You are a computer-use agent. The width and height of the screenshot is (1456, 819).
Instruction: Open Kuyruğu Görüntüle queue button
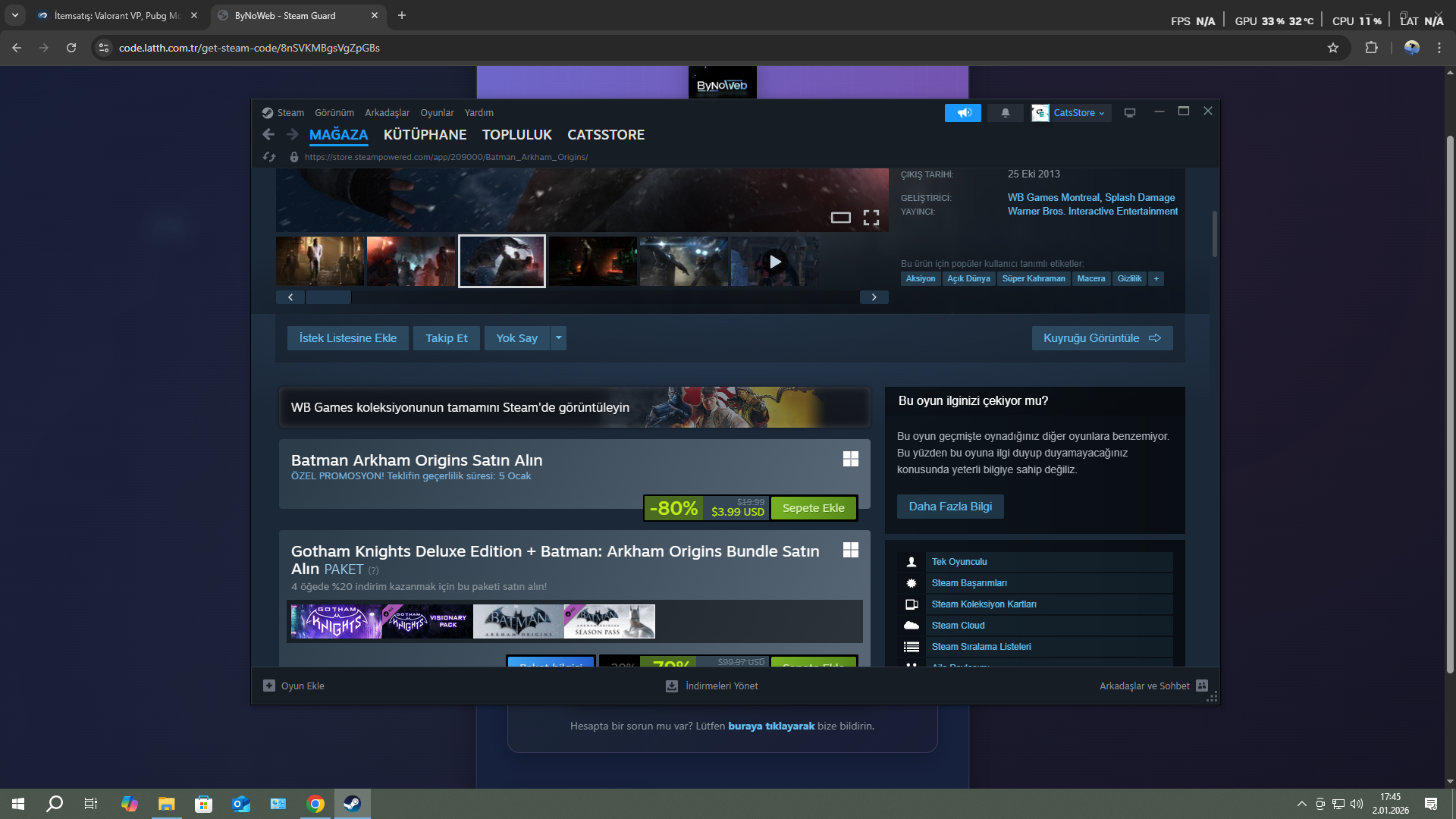pyautogui.click(x=1103, y=338)
